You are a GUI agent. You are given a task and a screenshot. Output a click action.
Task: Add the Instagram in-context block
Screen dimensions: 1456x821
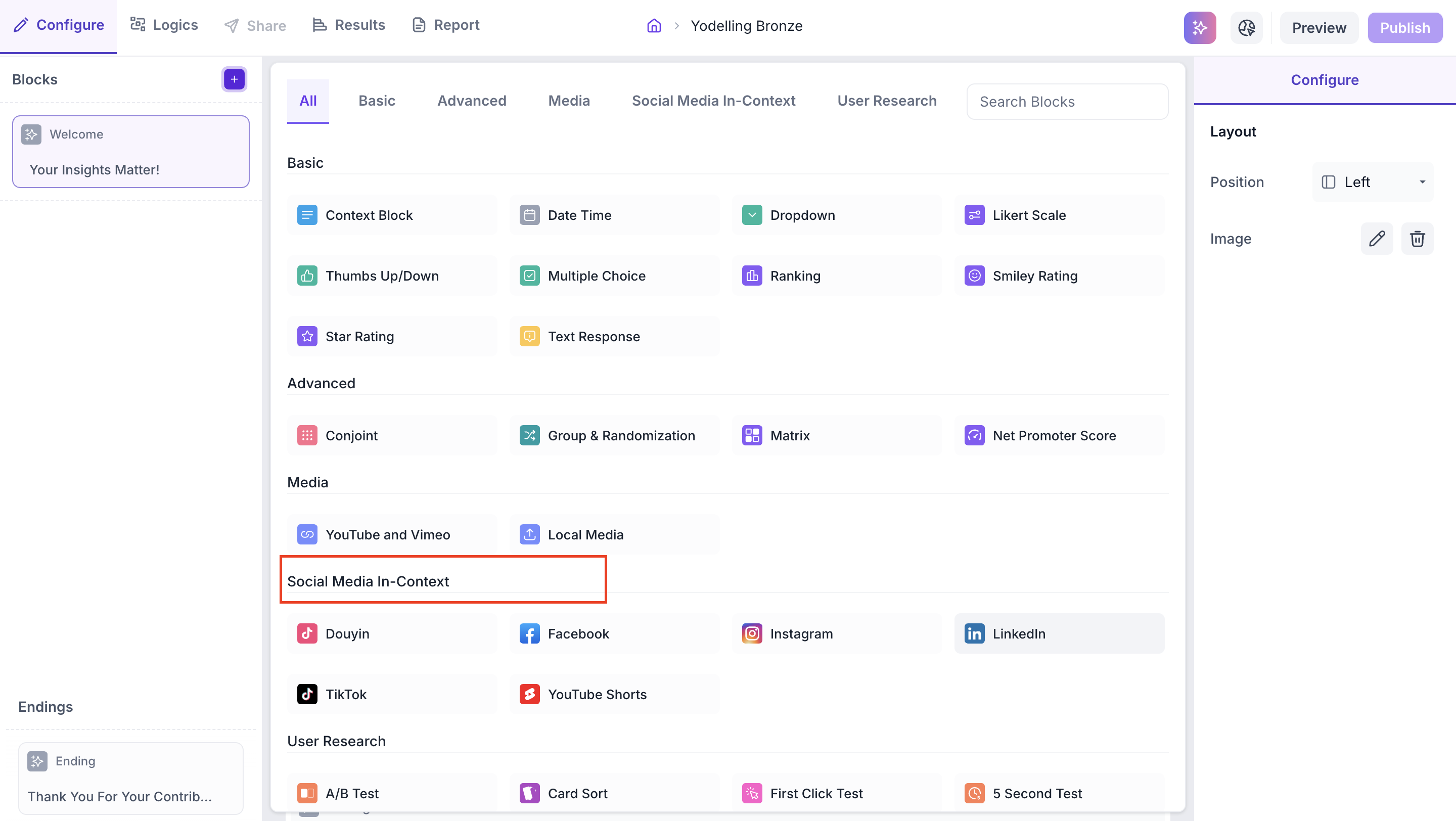pos(836,633)
